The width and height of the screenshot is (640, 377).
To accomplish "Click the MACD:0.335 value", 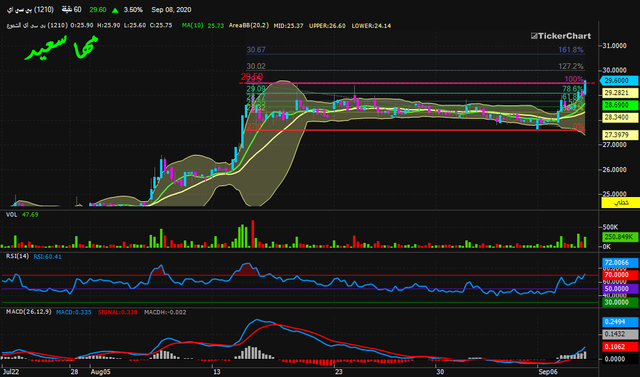I will (x=74, y=312).
